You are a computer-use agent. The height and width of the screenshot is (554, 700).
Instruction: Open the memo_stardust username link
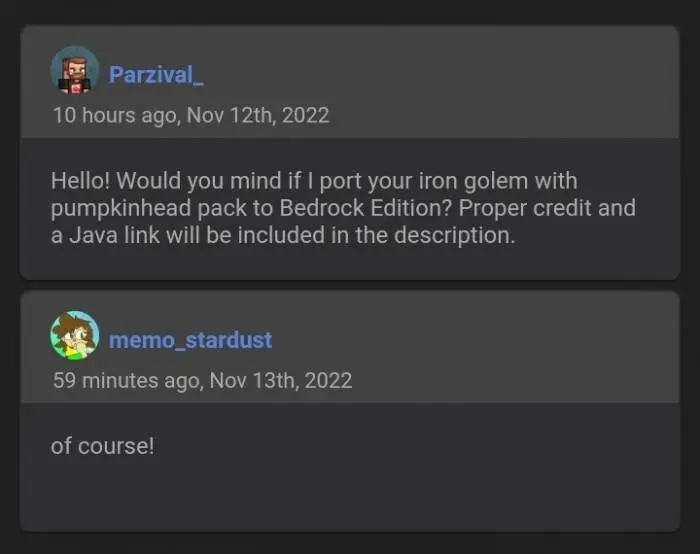point(190,340)
